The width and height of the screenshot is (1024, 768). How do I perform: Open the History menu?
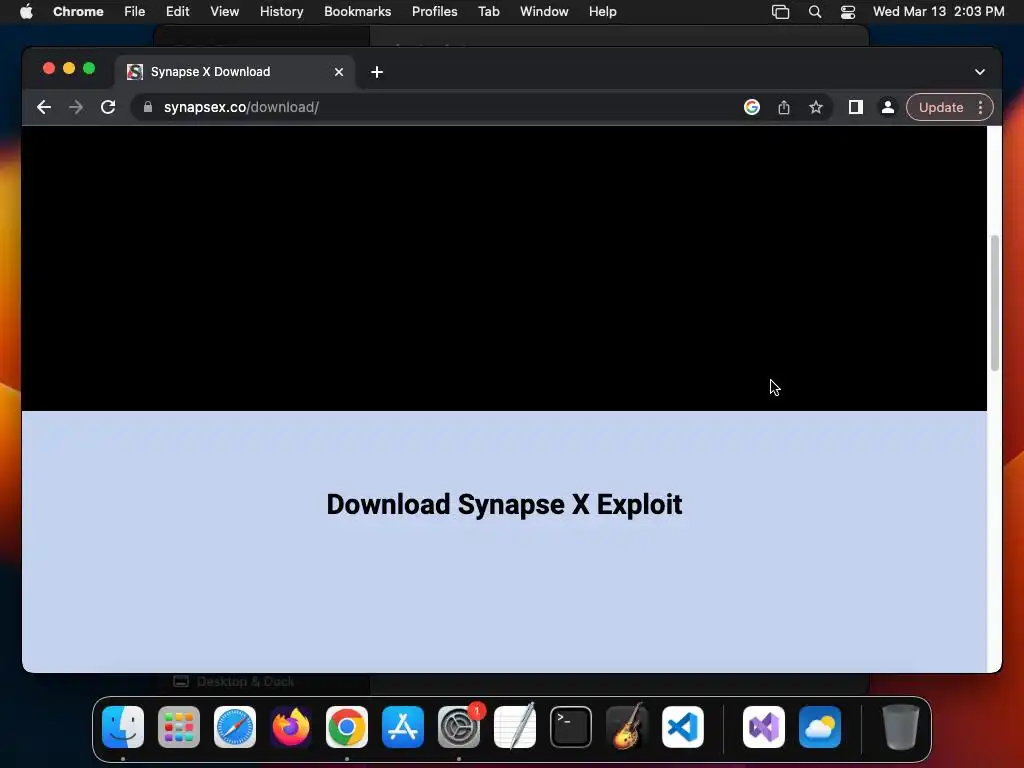tap(281, 11)
